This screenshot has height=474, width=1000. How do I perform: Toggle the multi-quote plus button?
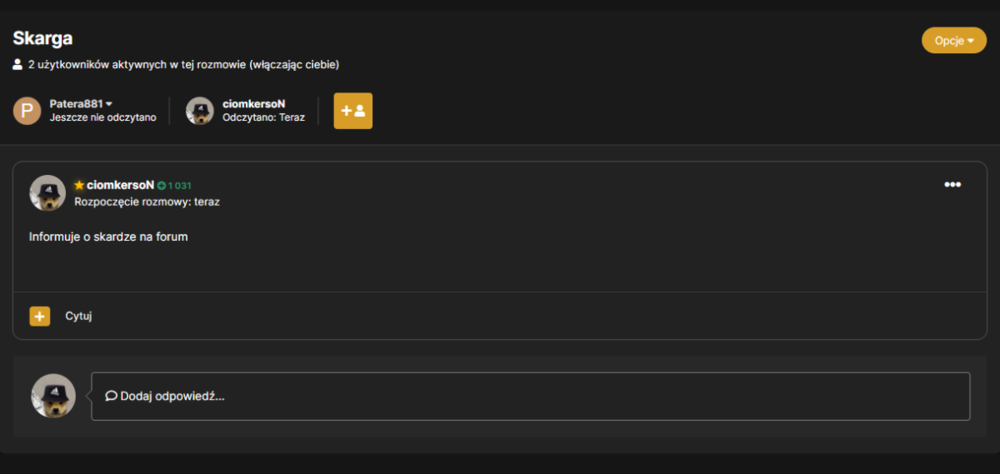tap(40, 316)
